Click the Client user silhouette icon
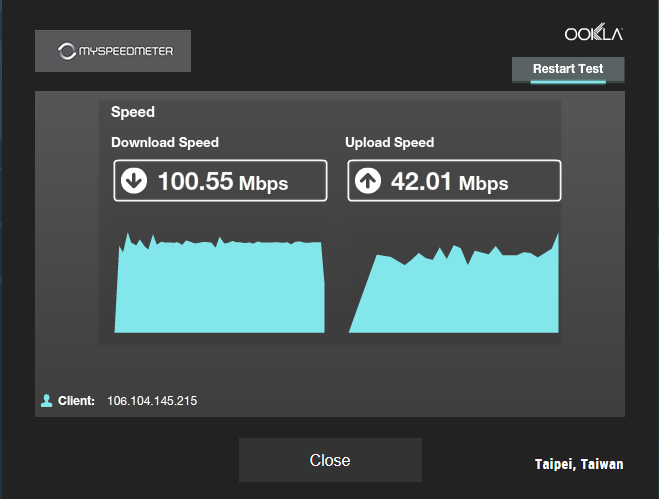Image resolution: width=663 pixels, height=499 pixels. [47, 400]
